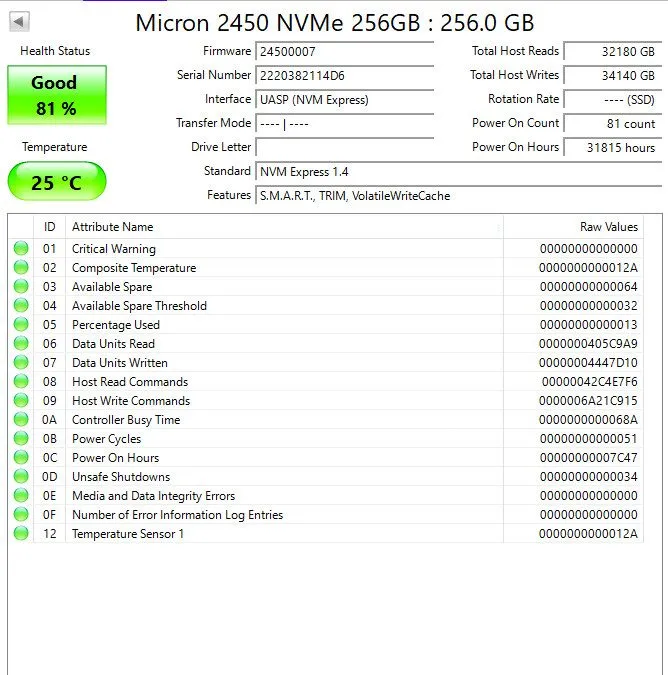The width and height of the screenshot is (668, 675).
Task: Click the green status icon for Host Write Commands
Action: (x=21, y=400)
